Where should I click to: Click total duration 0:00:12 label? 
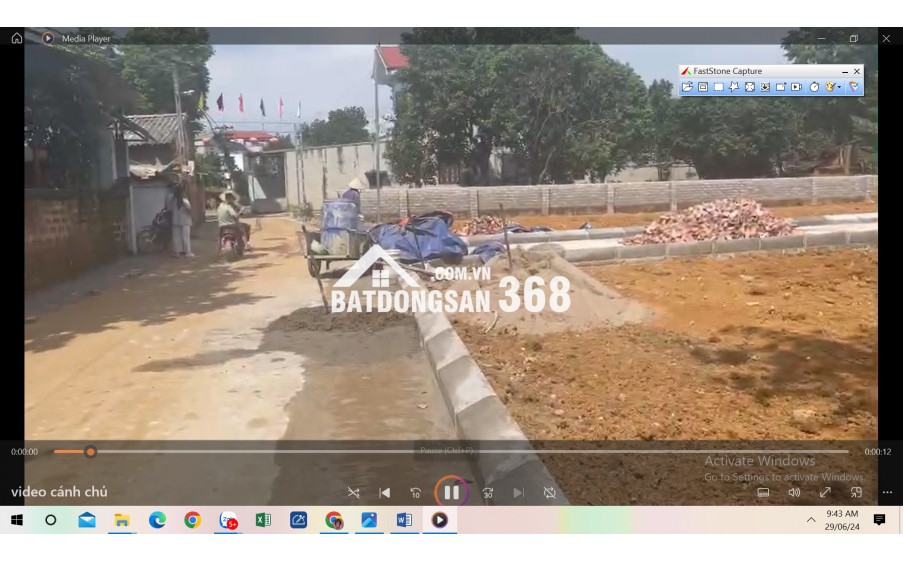tap(878, 452)
